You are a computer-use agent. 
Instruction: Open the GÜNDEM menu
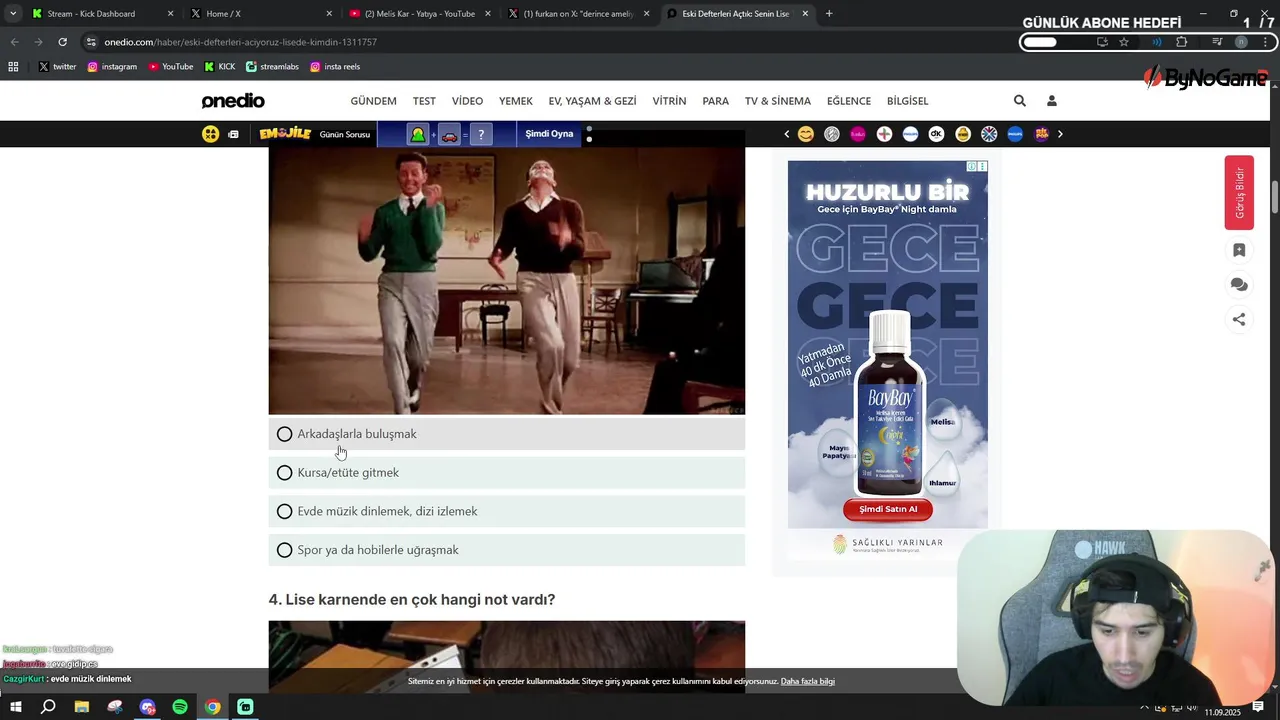point(373,101)
